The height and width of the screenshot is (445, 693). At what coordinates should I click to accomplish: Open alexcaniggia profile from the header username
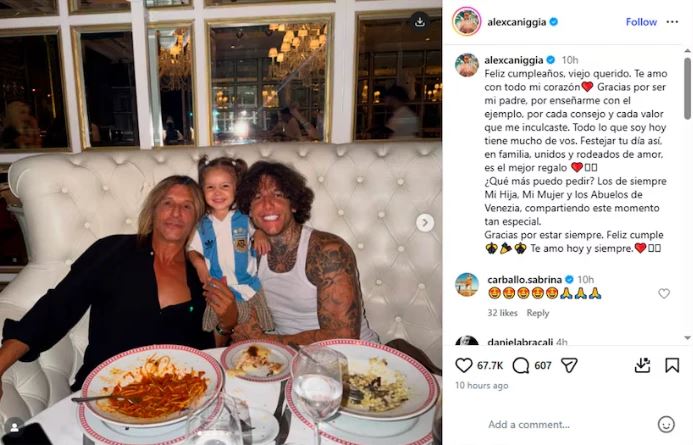pos(517,22)
